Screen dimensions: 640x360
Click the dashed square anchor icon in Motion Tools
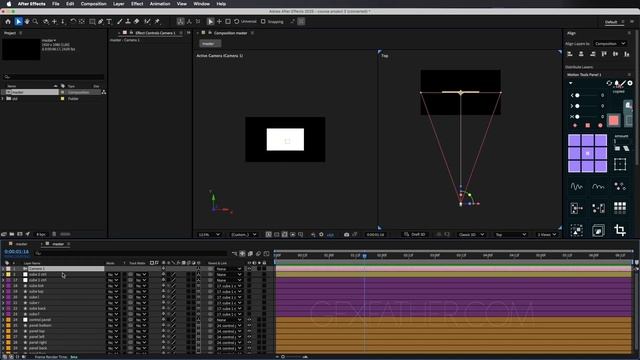[620, 164]
